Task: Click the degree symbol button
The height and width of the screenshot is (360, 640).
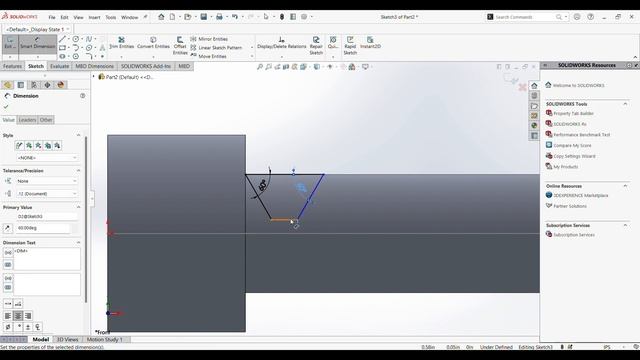Action: click(18, 327)
